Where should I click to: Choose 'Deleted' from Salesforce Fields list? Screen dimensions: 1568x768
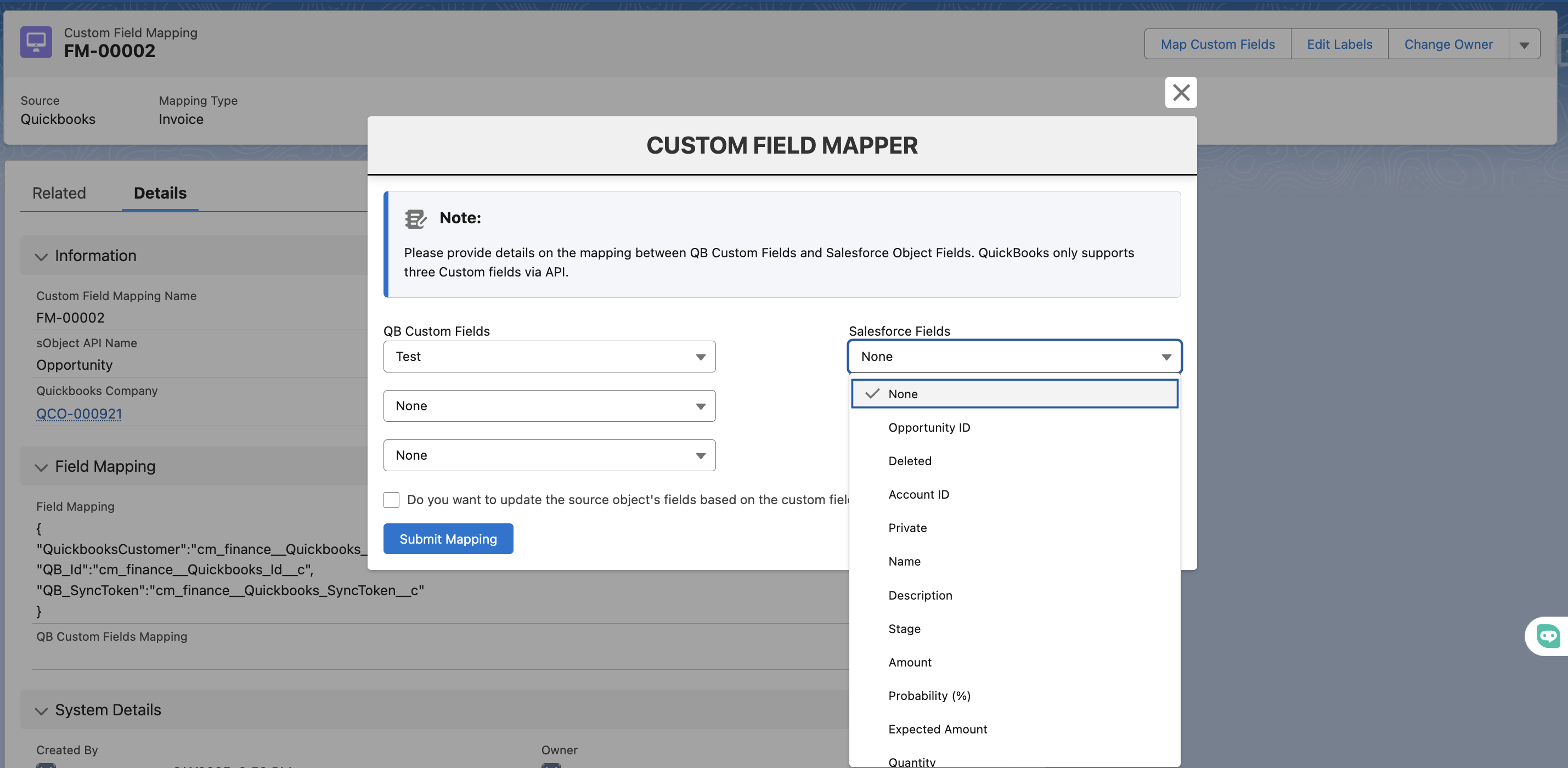pos(1014,461)
